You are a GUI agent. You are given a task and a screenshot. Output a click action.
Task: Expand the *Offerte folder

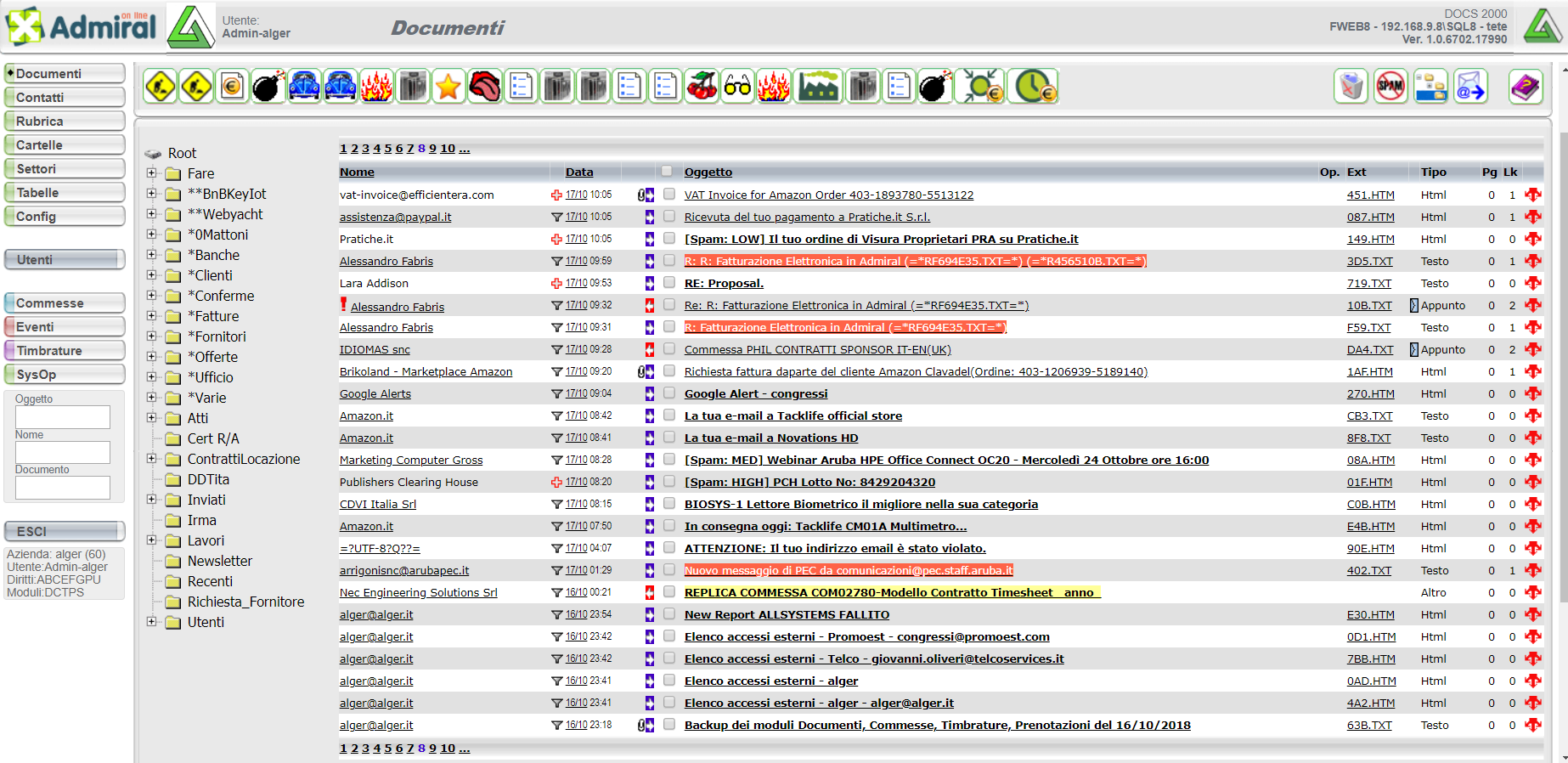click(151, 356)
